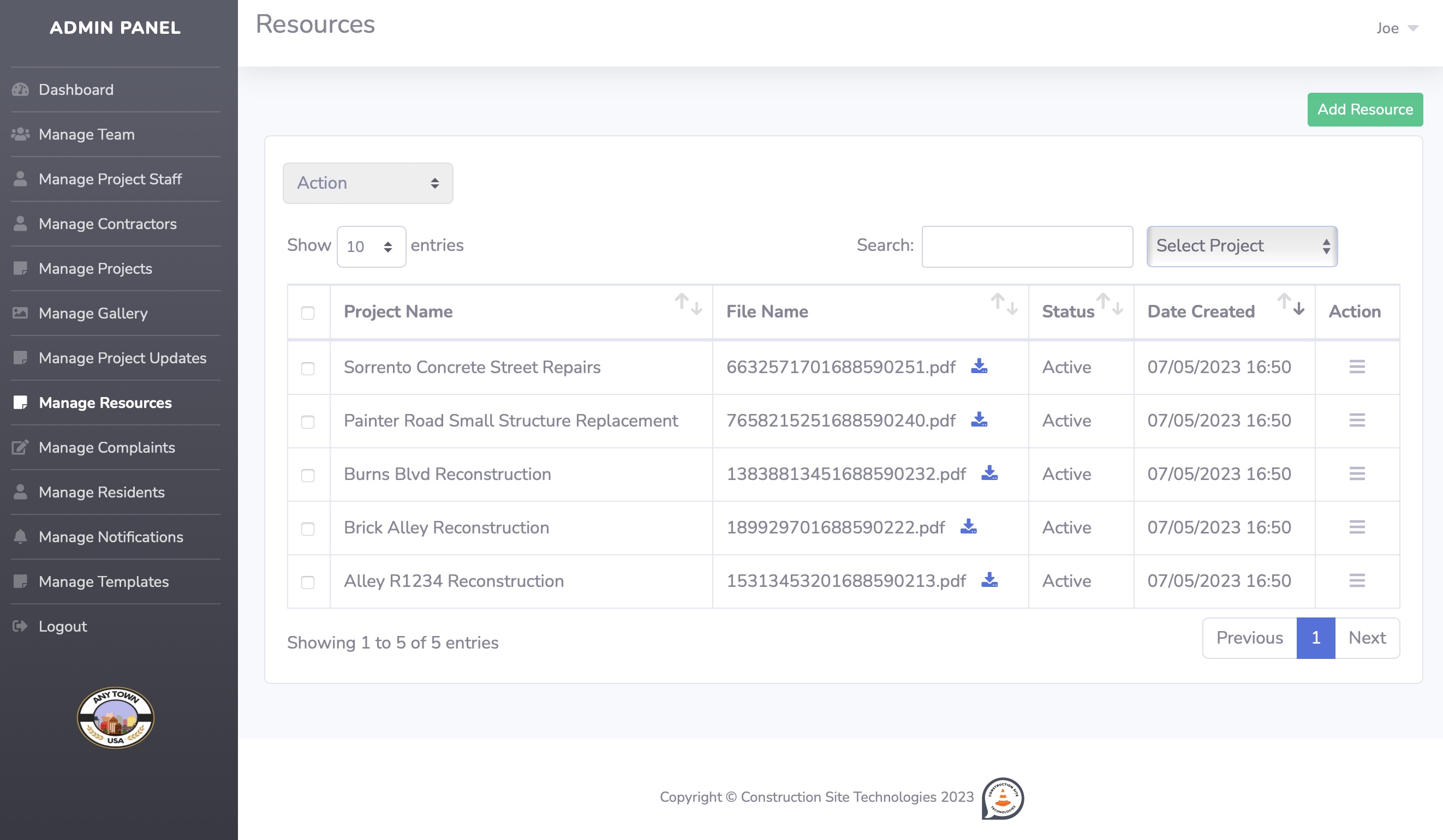Focus the Search input field
Viewport: 1443px width, 840px height.
point(1027,246)
